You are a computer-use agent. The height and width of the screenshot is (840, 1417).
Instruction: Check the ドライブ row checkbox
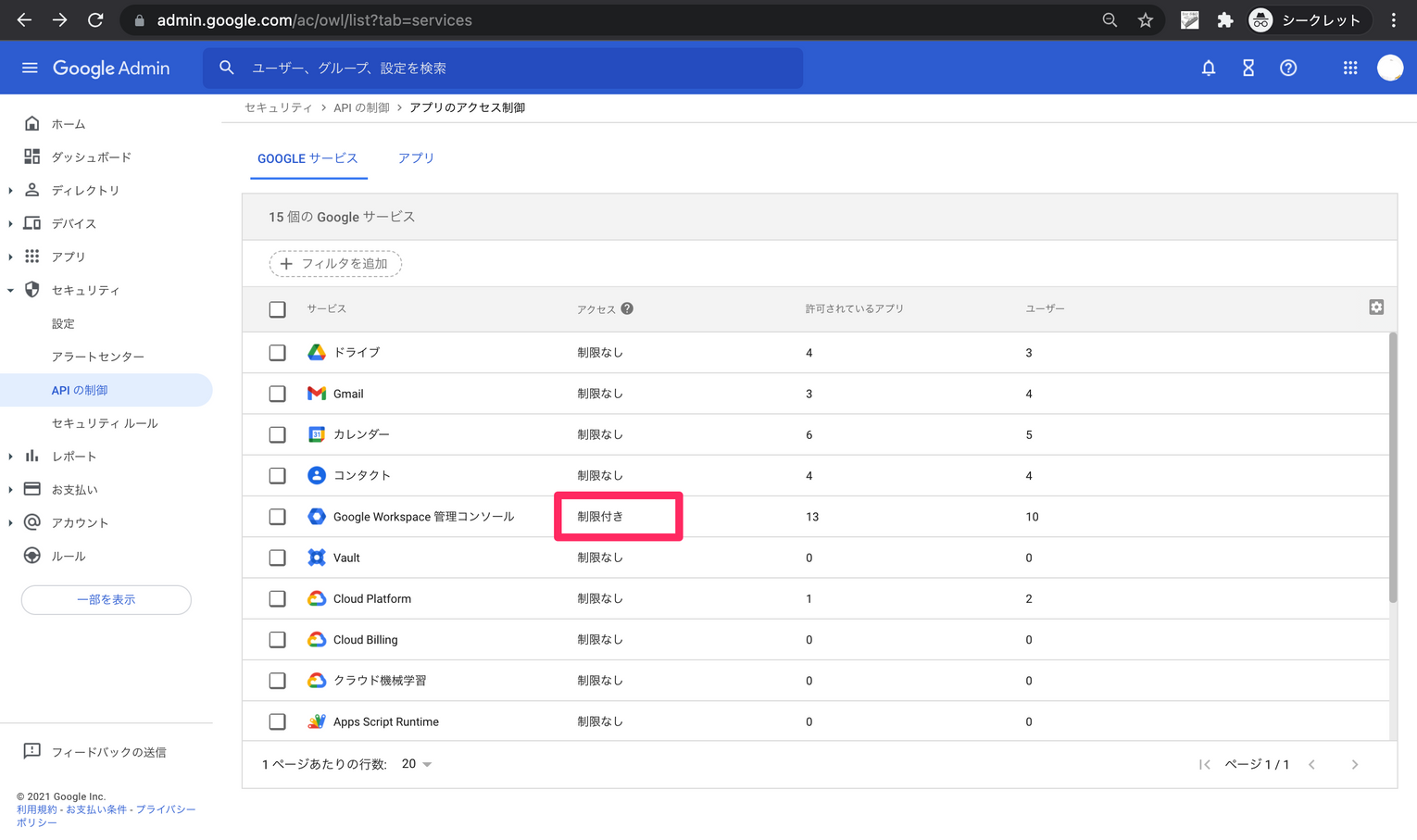(277, 353)
